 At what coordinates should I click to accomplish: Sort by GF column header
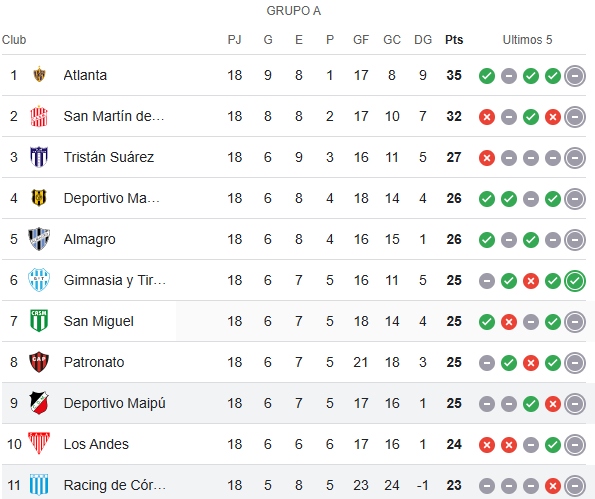pyautogui.click(x=360, y=39)
